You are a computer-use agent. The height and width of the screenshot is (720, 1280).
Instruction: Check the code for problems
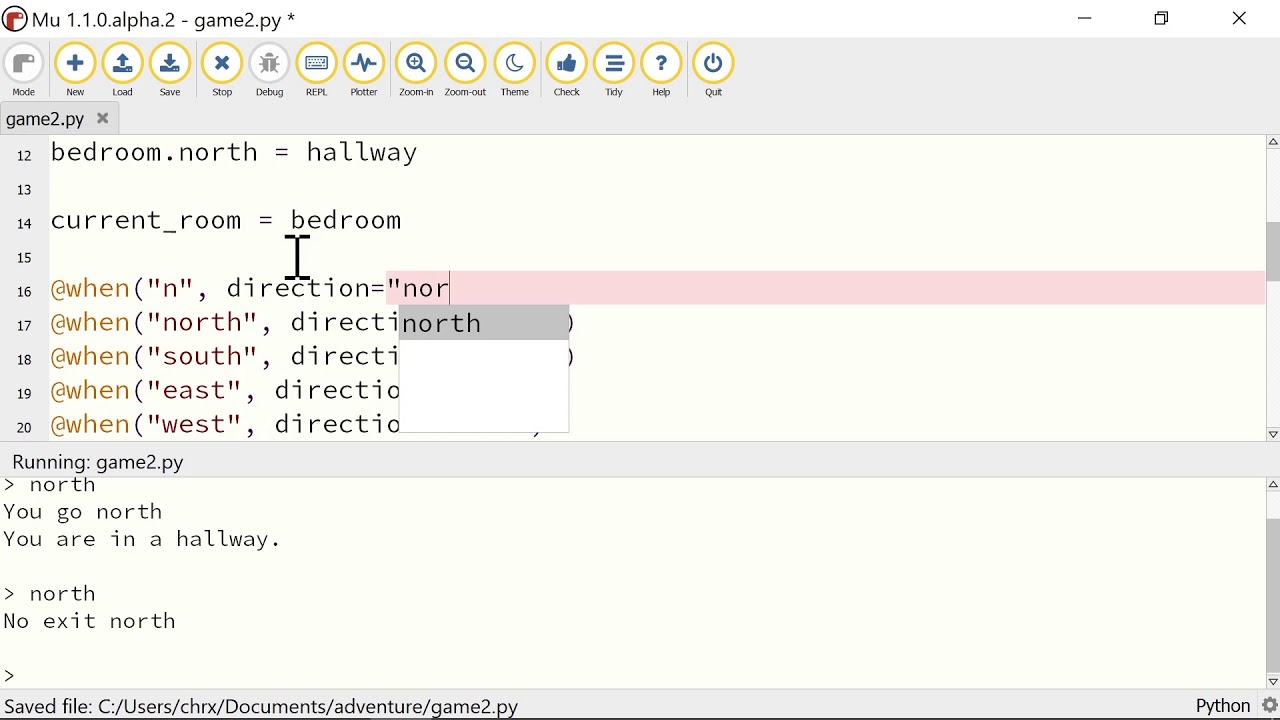tap(568, 70)
